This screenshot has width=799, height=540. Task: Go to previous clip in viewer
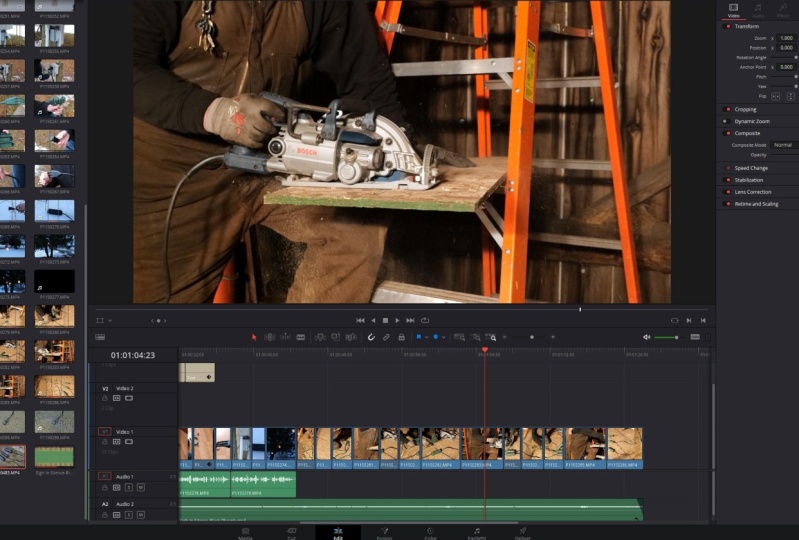[703, 320]
